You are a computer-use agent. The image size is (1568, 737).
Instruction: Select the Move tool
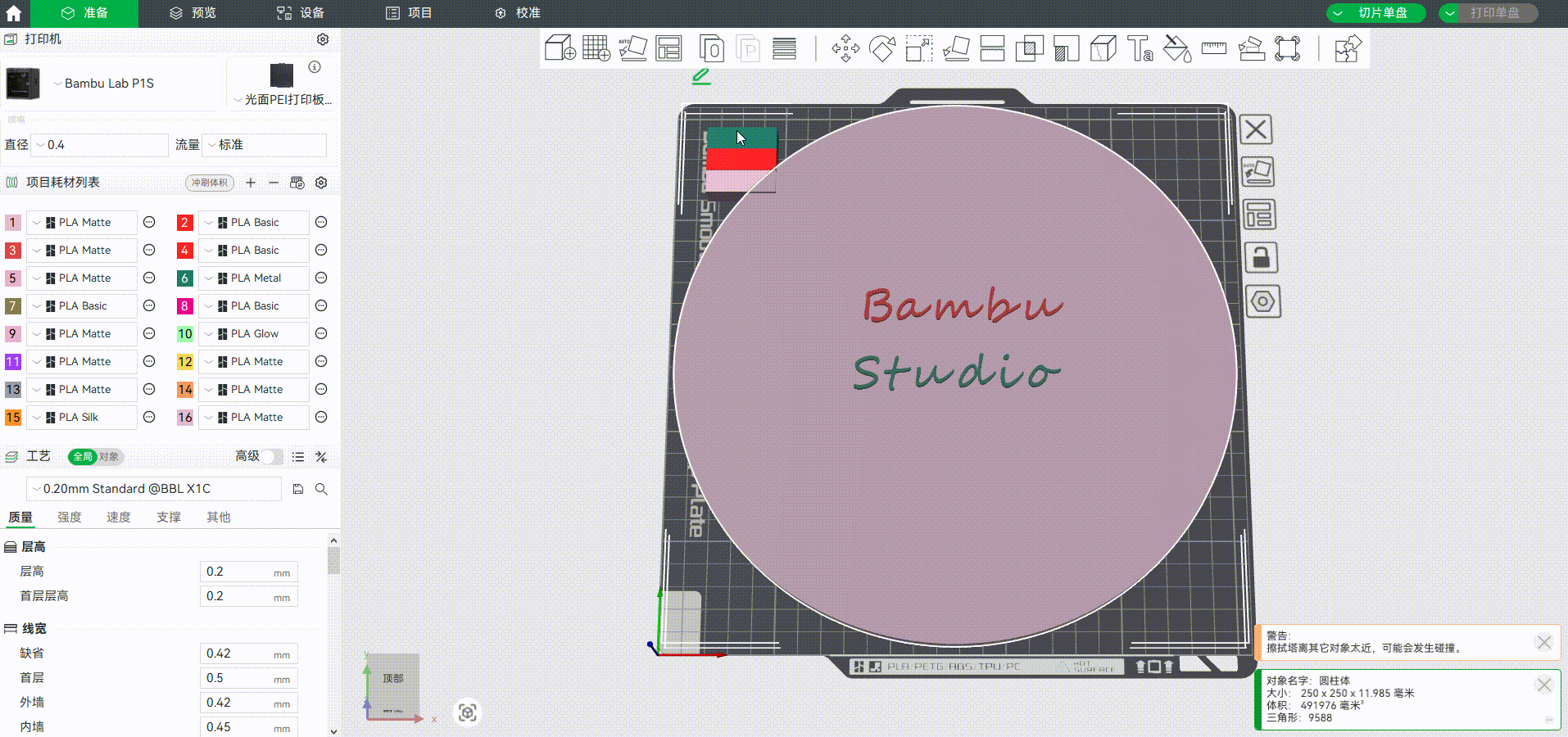pyautogui.click(x=845, y=48)
